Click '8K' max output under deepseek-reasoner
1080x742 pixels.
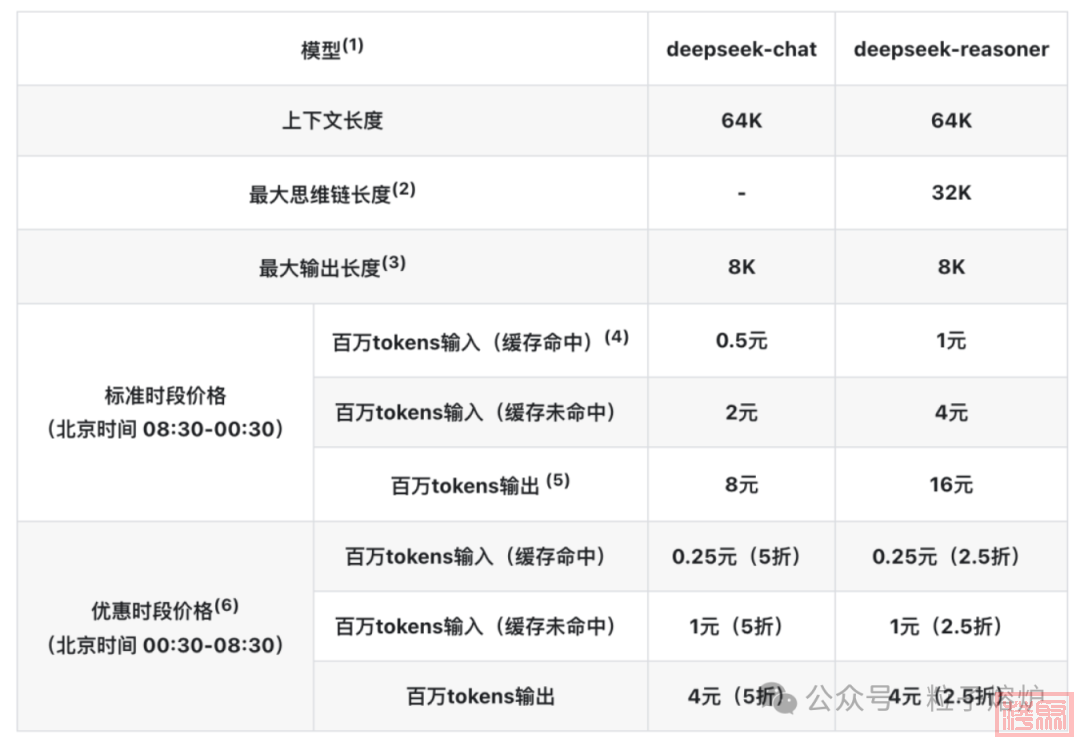point(951,267)
